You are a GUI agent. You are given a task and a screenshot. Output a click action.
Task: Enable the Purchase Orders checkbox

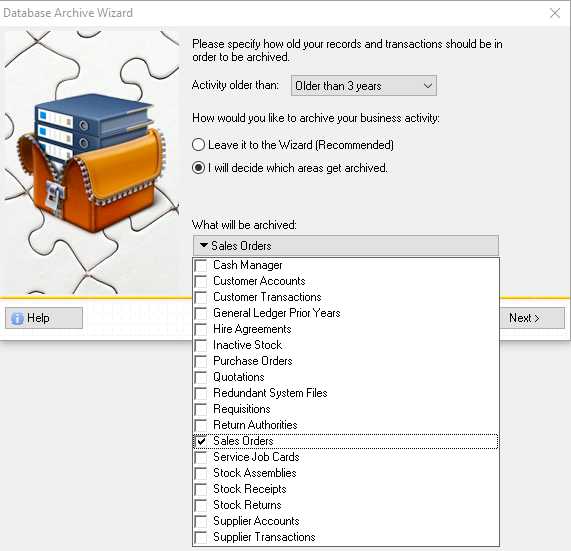[x=201, y=361]
